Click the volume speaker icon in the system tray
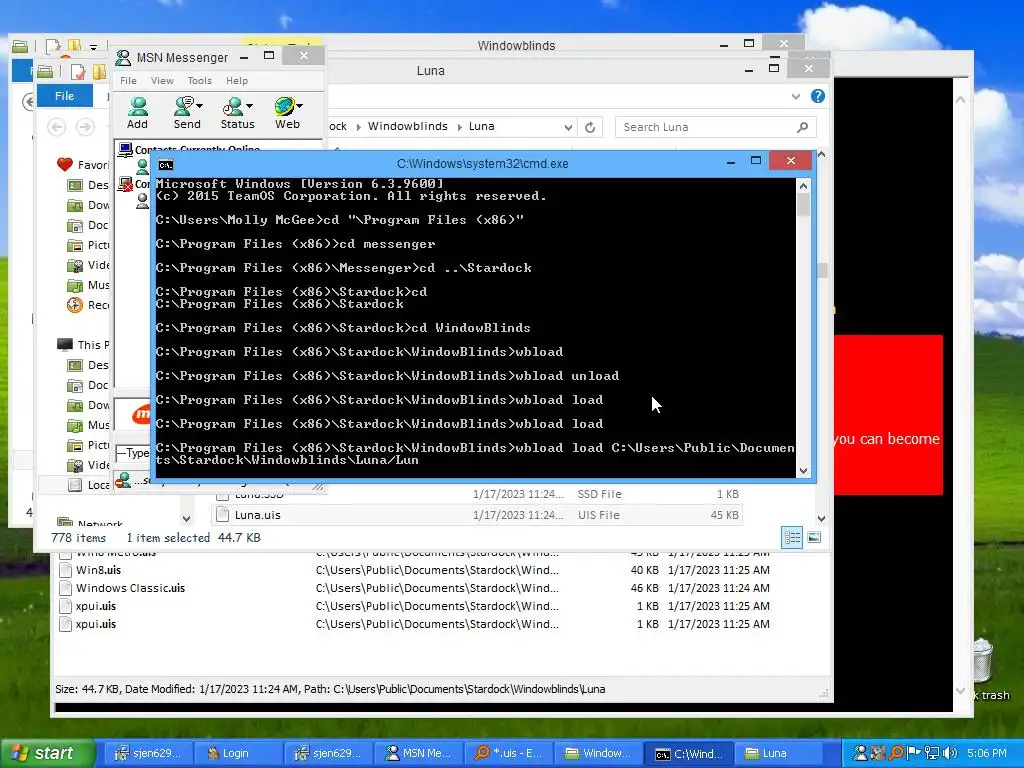Image resolution: width=1024 pixels, height=768 pixels. (x=950, y=754)
